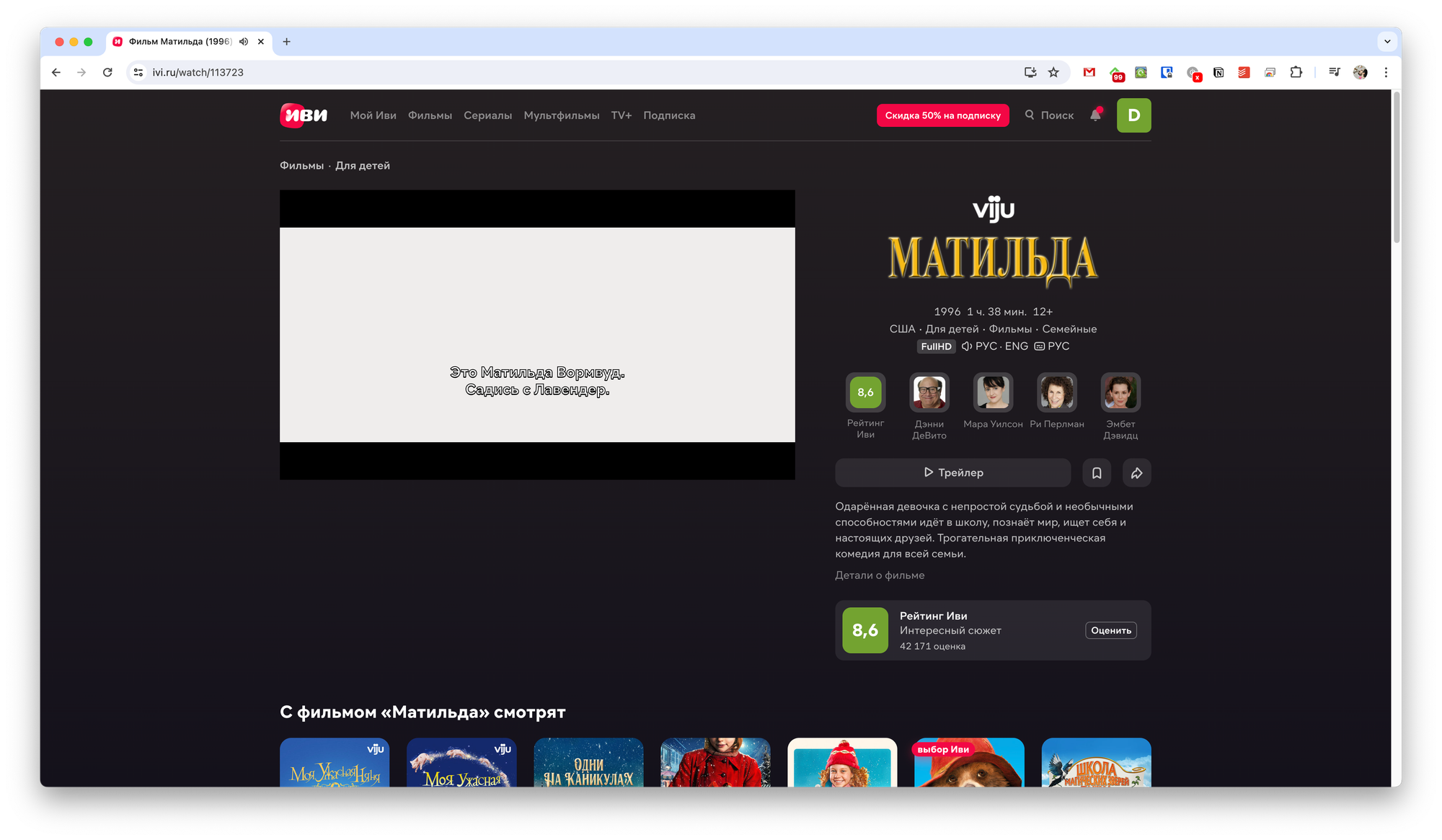This screenshot has height=840, width=1442.
Task: Open the tab search dropdown arrow
Action: coord(1387,42)
